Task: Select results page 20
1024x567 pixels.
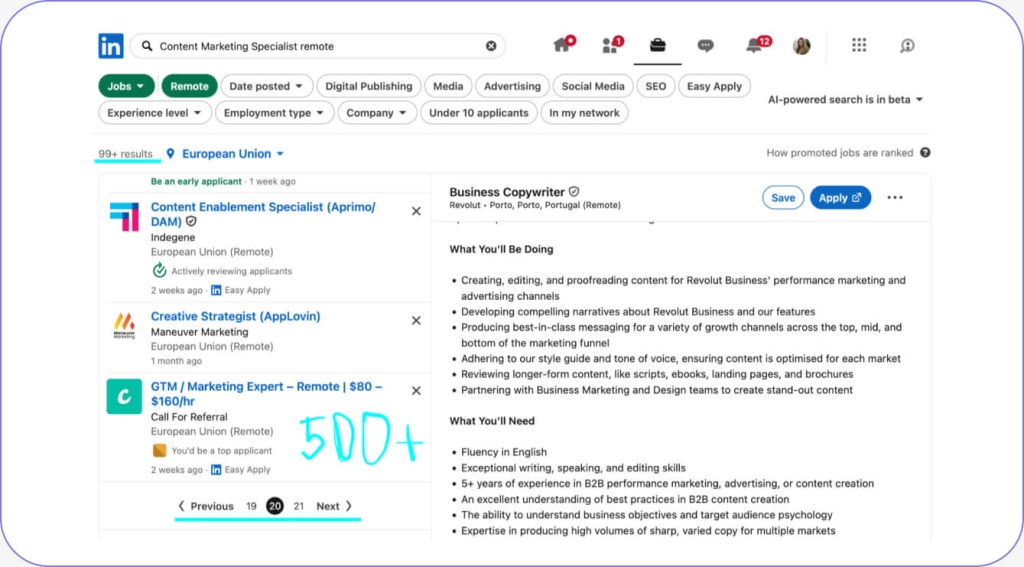Action: coord(275,506)
